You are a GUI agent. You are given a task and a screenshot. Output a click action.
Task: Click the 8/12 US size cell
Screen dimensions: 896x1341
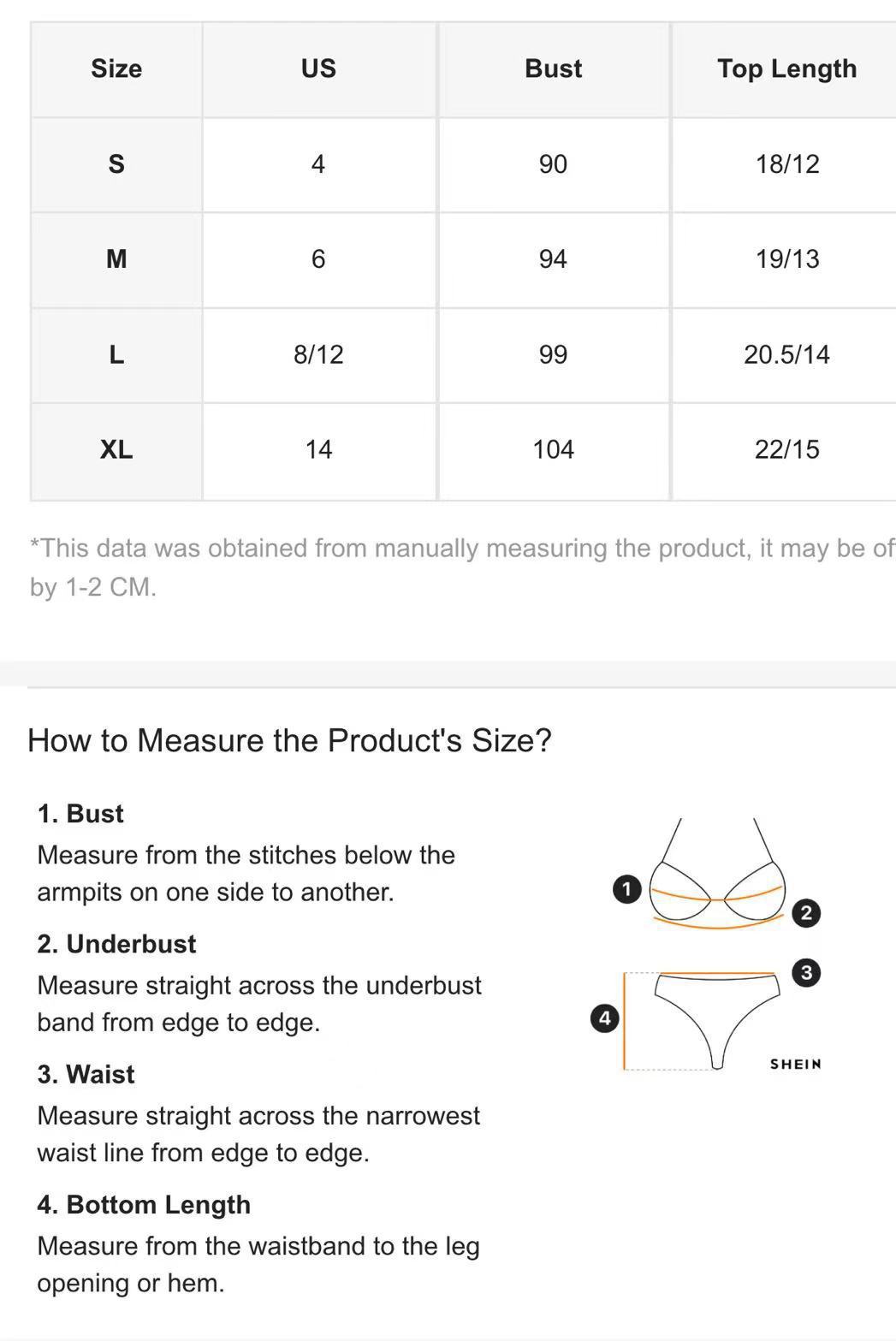pos(318,354)
